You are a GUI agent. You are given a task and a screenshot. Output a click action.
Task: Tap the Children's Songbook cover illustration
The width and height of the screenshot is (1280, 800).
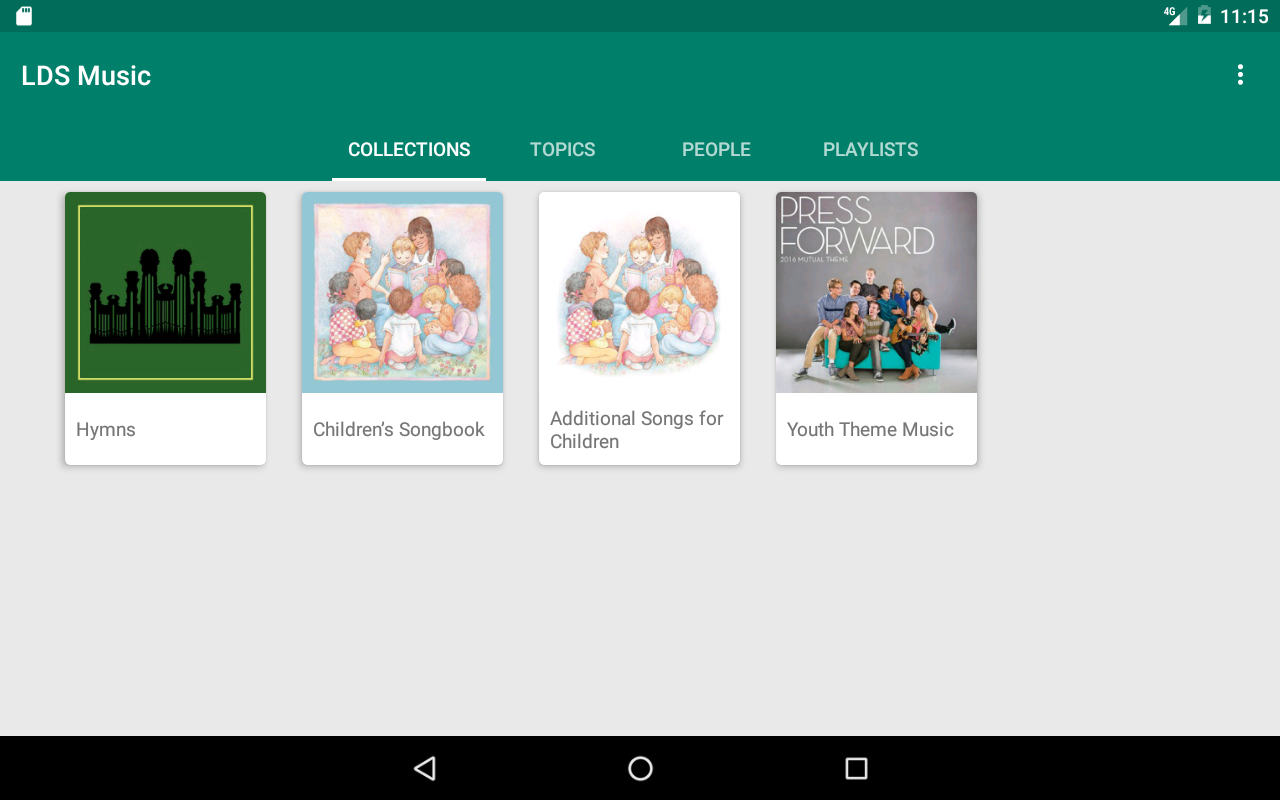[402, 292]
